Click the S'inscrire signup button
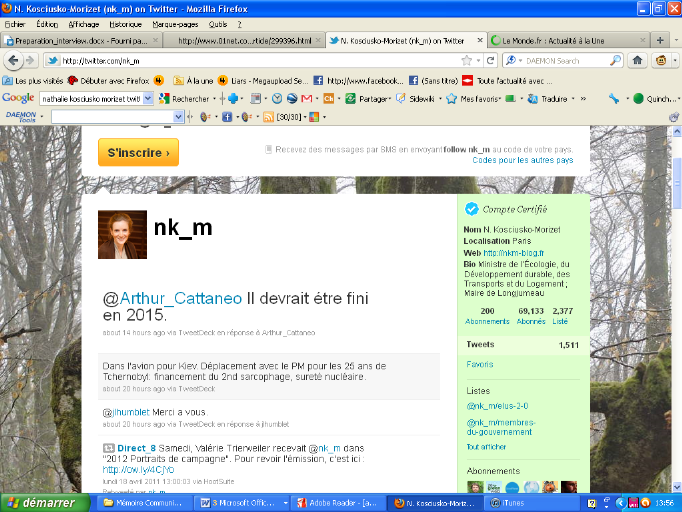Viewport: 682px width, 512px height. click(138, 152)
